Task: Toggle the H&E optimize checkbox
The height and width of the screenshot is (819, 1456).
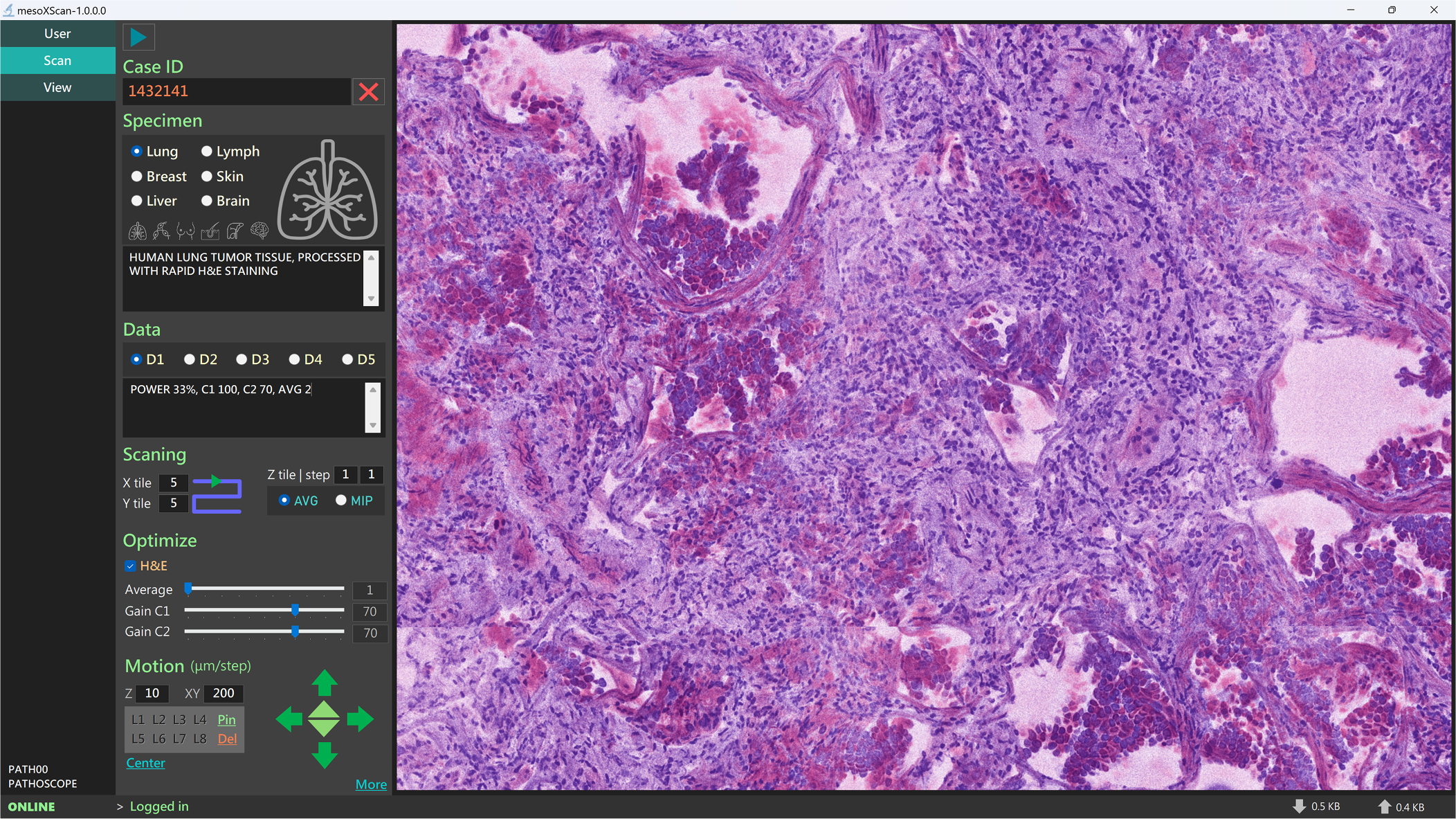Action: (x=130, y=566)
